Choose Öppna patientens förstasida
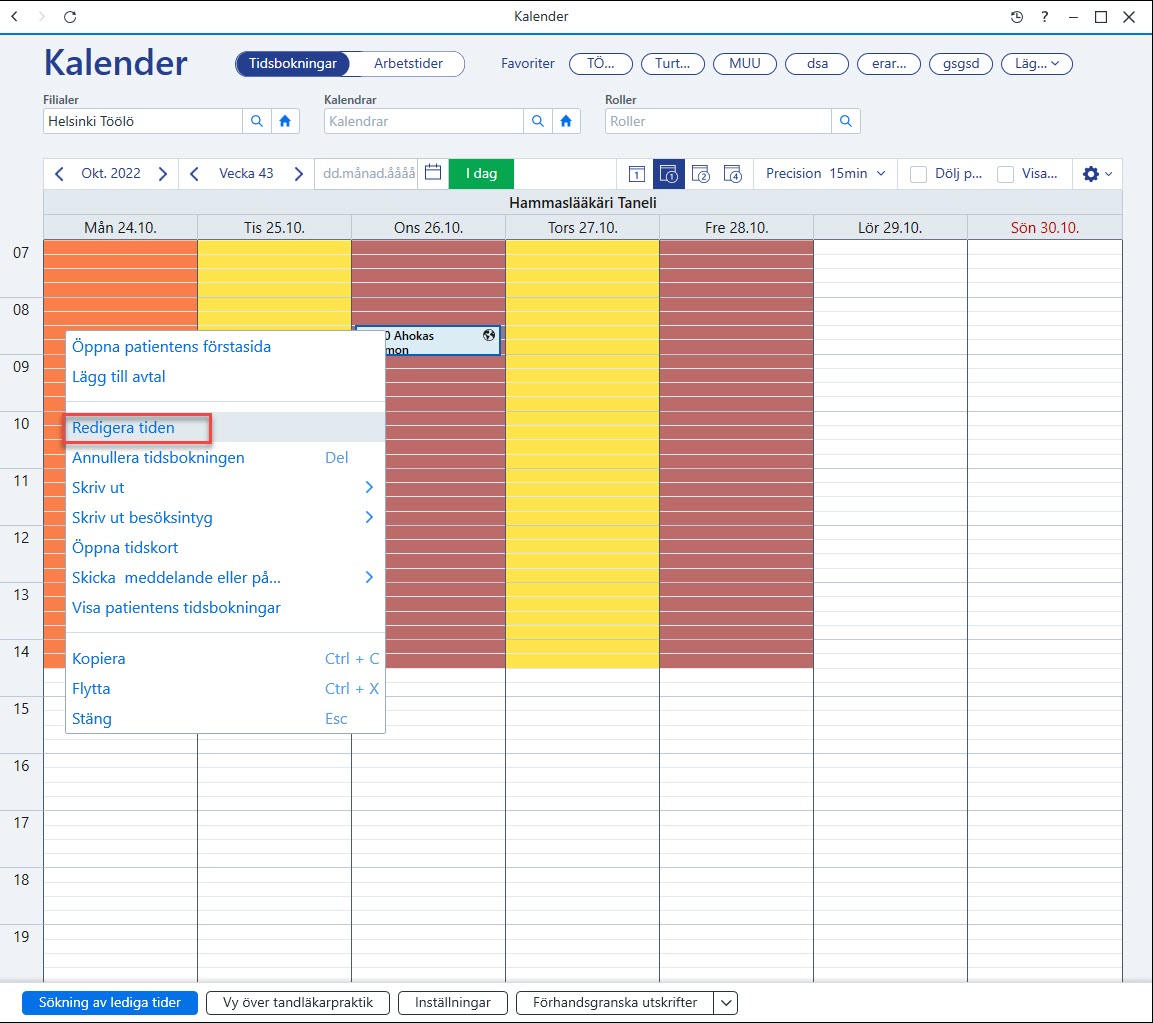 pyautogui.click(x=225, y=346)
